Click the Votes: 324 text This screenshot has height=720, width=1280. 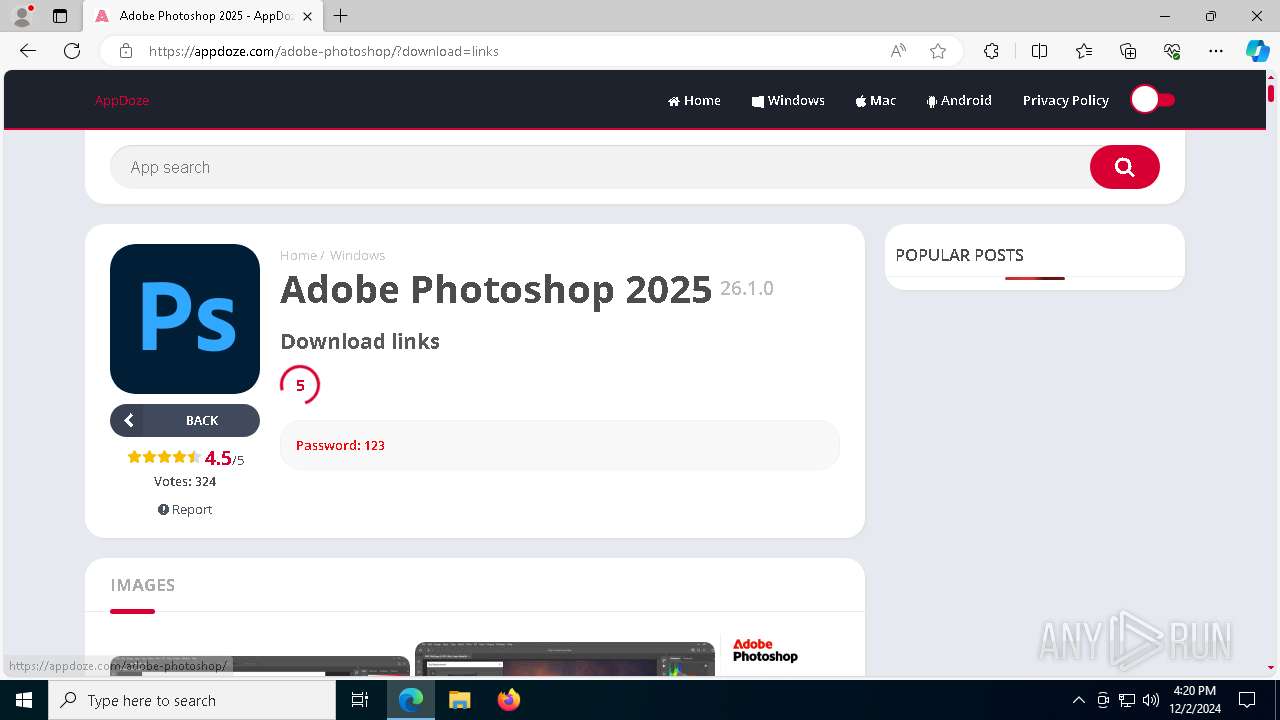tap(185, 481)
